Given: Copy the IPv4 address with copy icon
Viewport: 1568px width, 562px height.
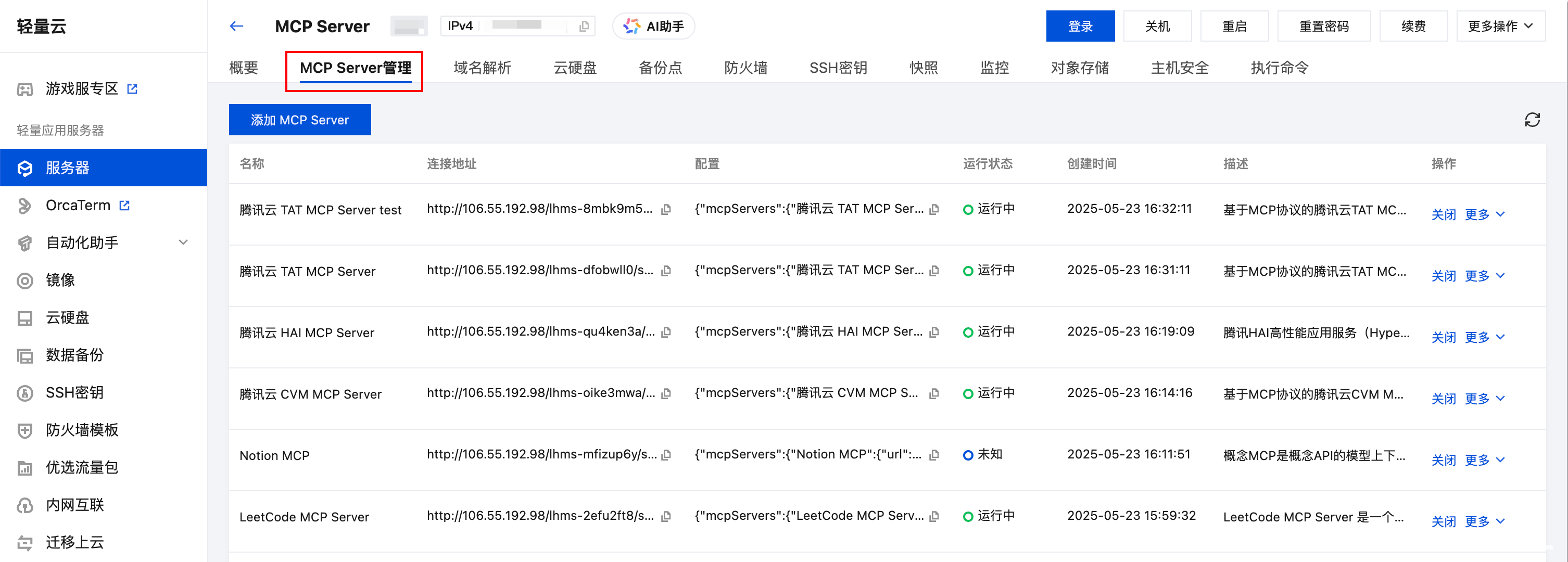Looking at the screenshot, I should (x=584, y=26).
